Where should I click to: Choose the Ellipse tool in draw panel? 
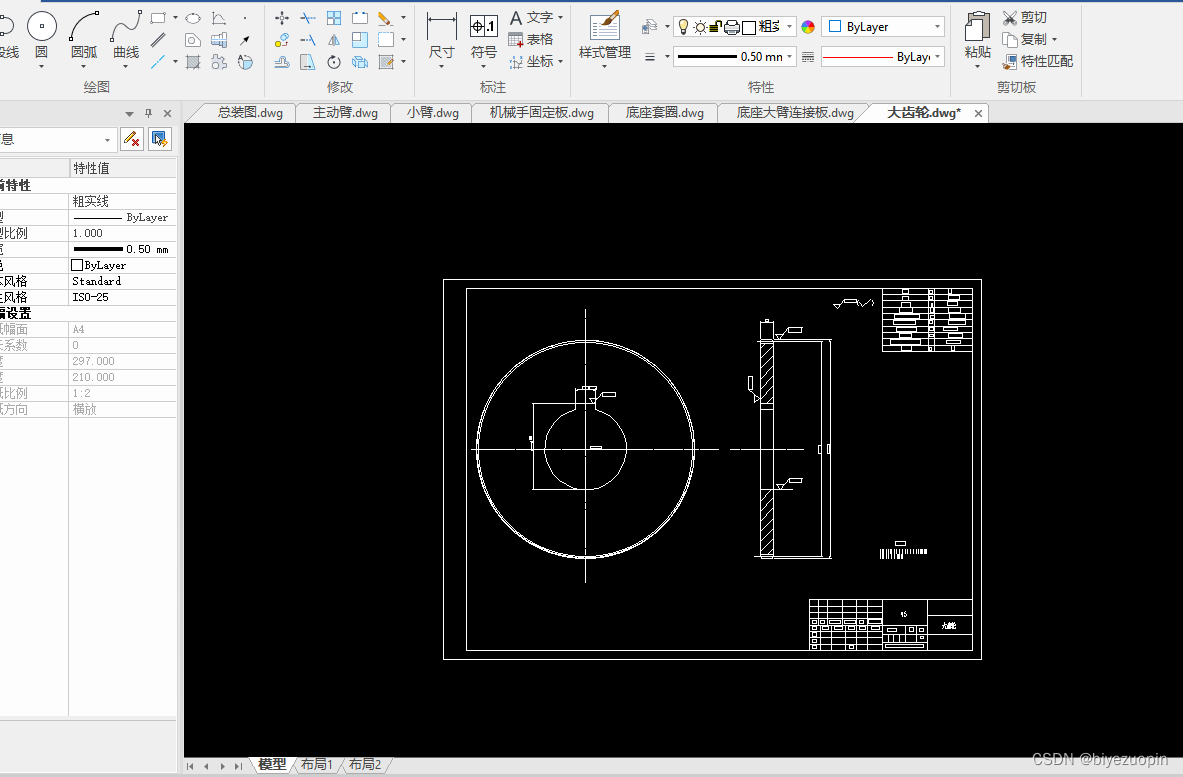pos(193,18)
